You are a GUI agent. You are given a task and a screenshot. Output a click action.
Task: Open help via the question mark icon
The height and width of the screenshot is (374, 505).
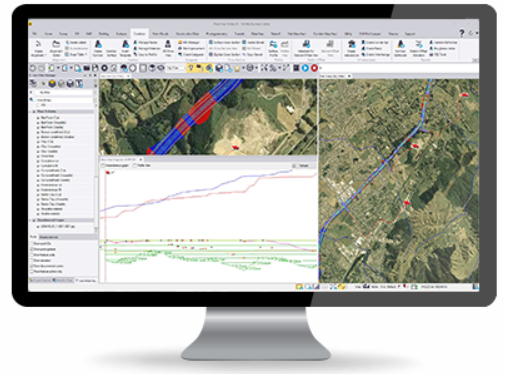462,33
